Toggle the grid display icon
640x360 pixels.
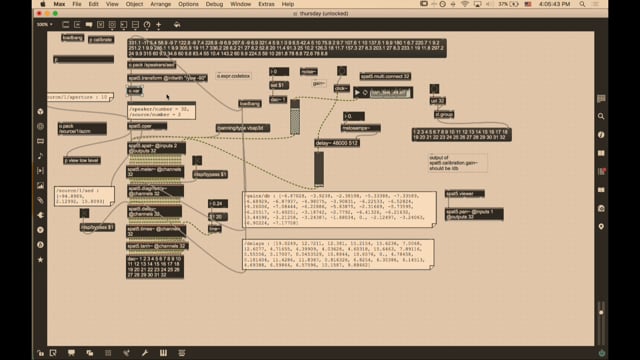coord(108,353)
